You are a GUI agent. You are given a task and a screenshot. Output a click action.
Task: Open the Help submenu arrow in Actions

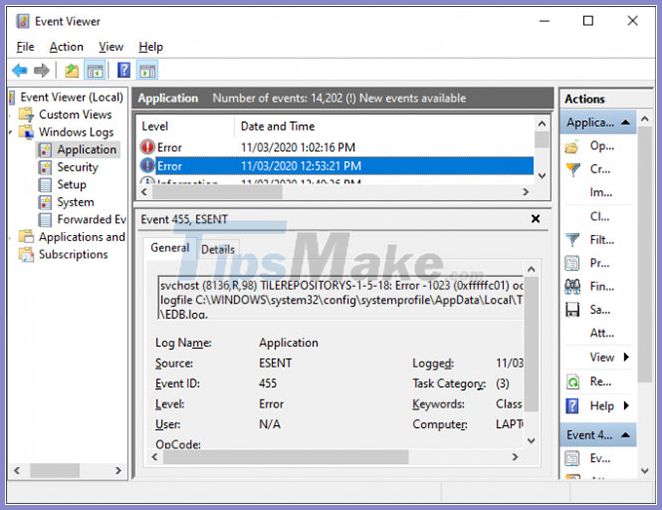626,406
